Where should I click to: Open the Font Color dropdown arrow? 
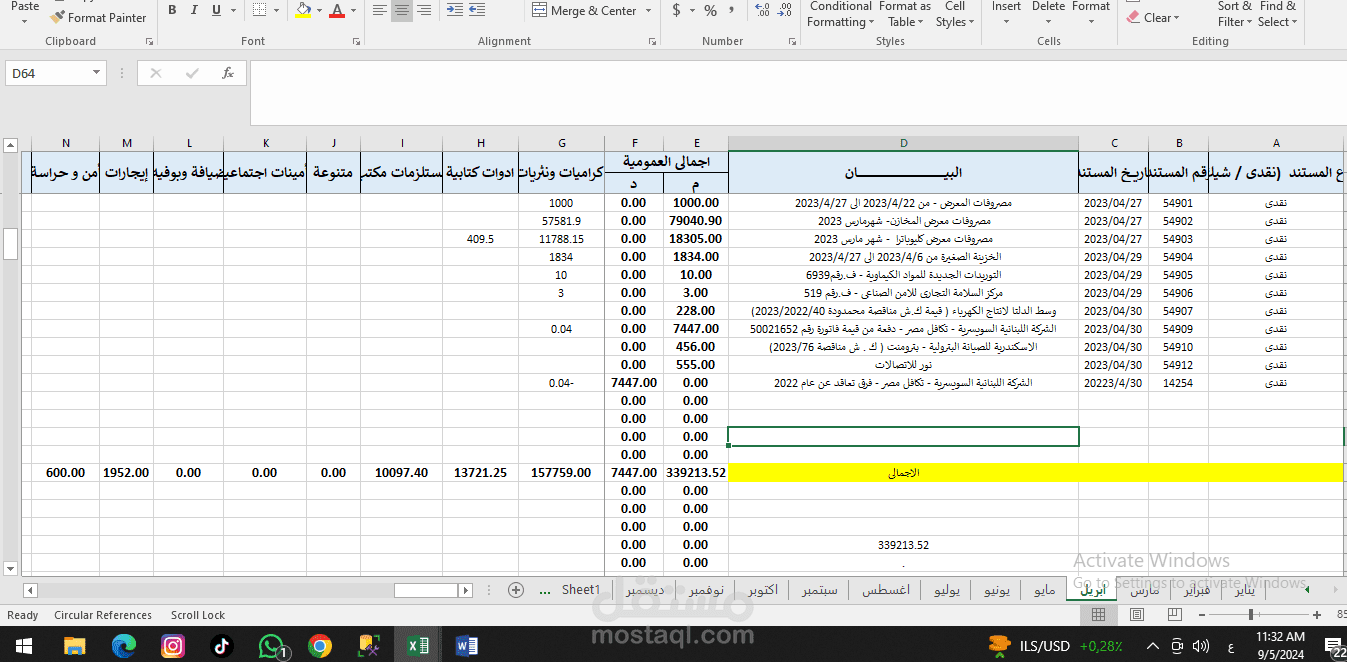point(353,11)
